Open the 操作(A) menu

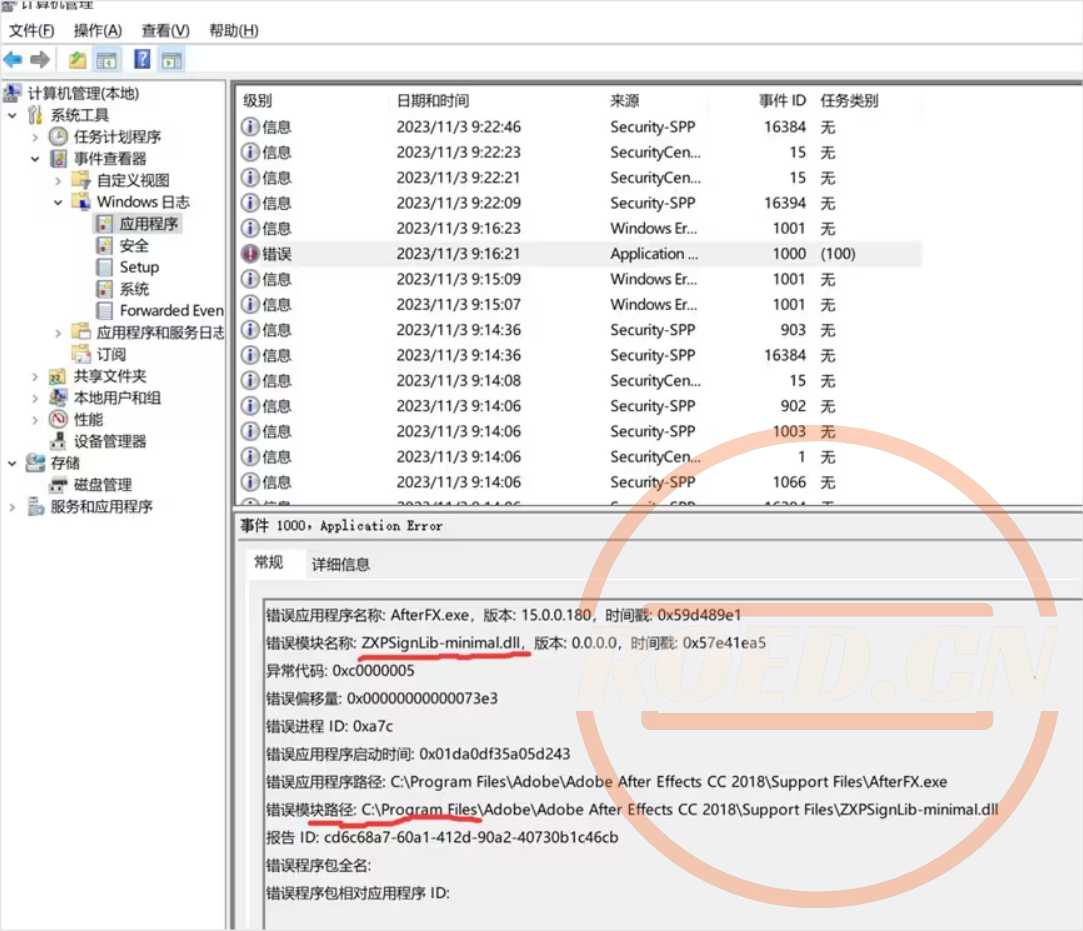point(98,31)
